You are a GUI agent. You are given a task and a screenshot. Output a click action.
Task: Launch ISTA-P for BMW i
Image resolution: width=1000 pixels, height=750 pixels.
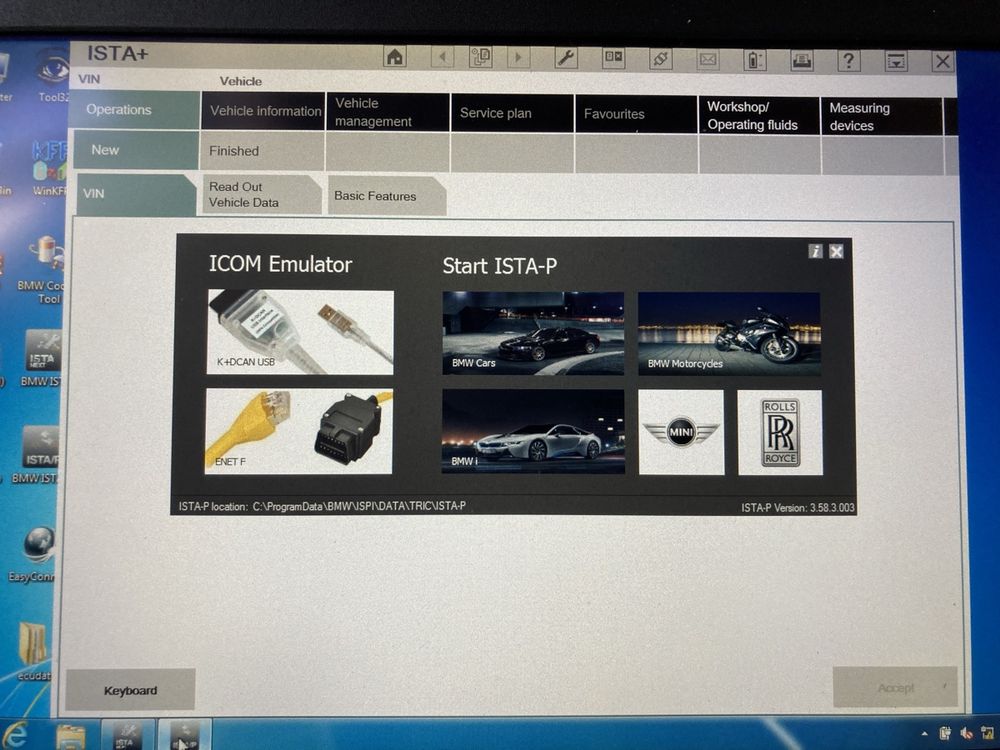(x=533, y=431)
